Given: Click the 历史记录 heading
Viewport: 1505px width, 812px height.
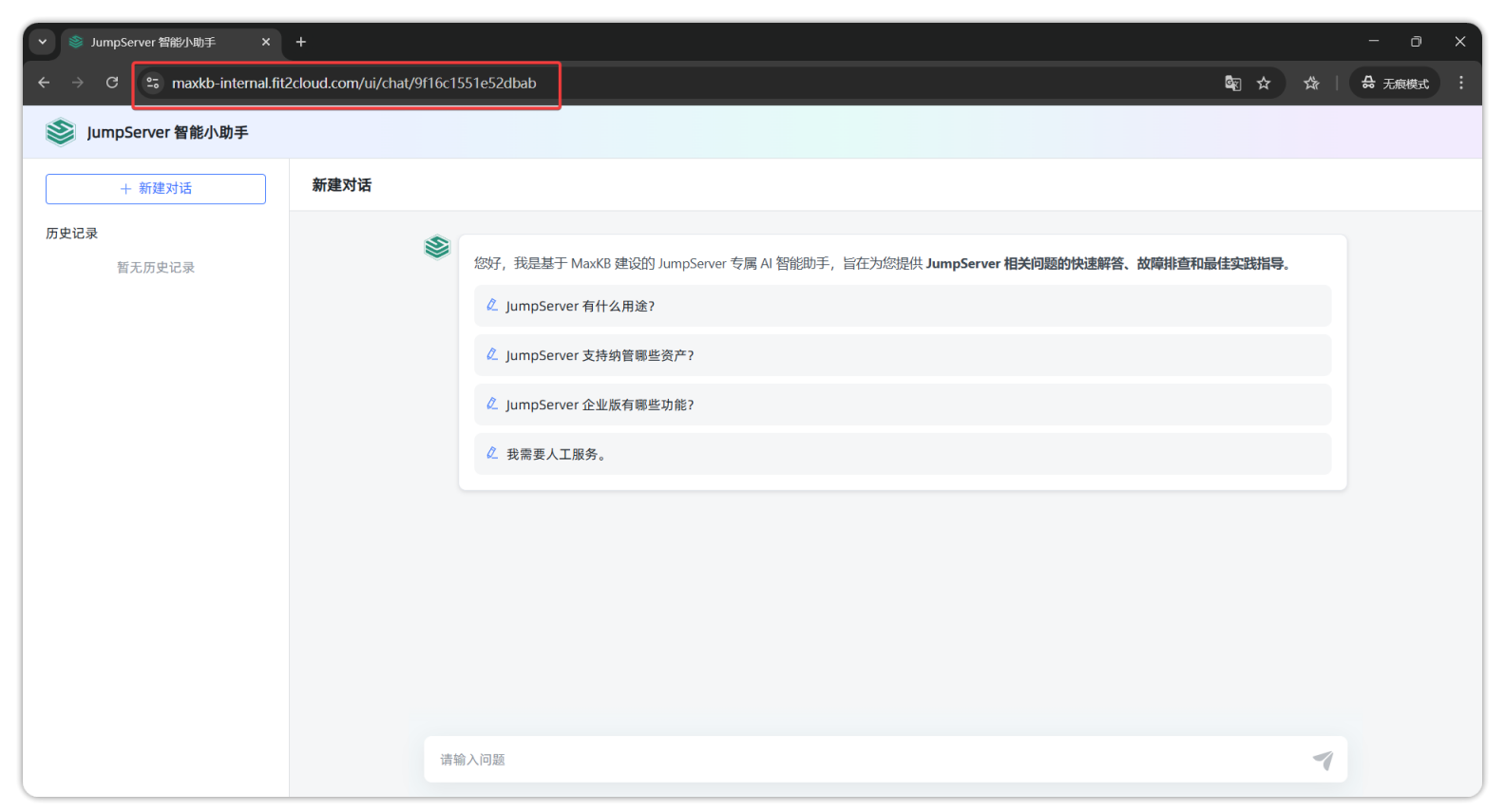Looking at the screenshot, I should click(72, 233).
